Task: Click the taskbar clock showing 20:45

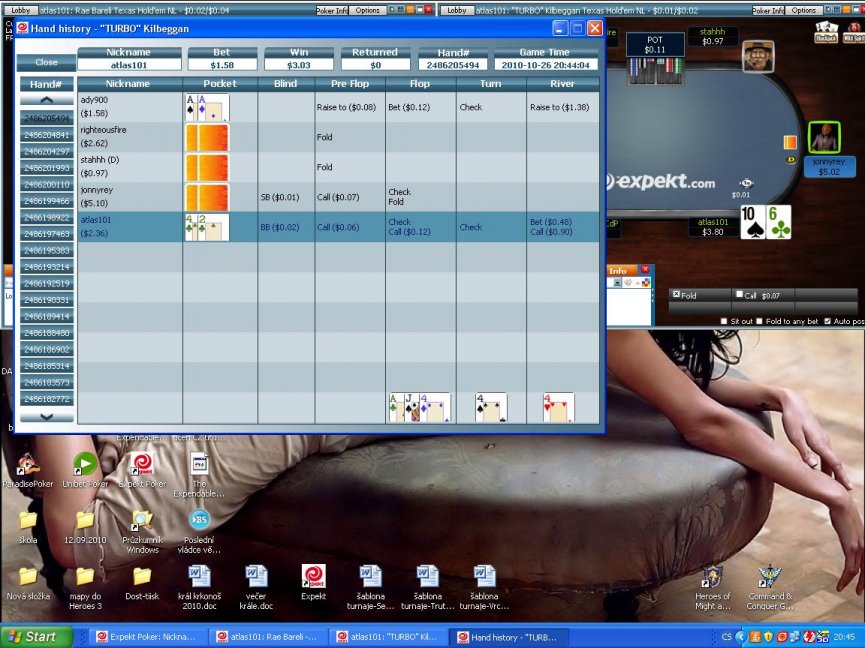Action: pyautogui.click(x=844, y=637)
